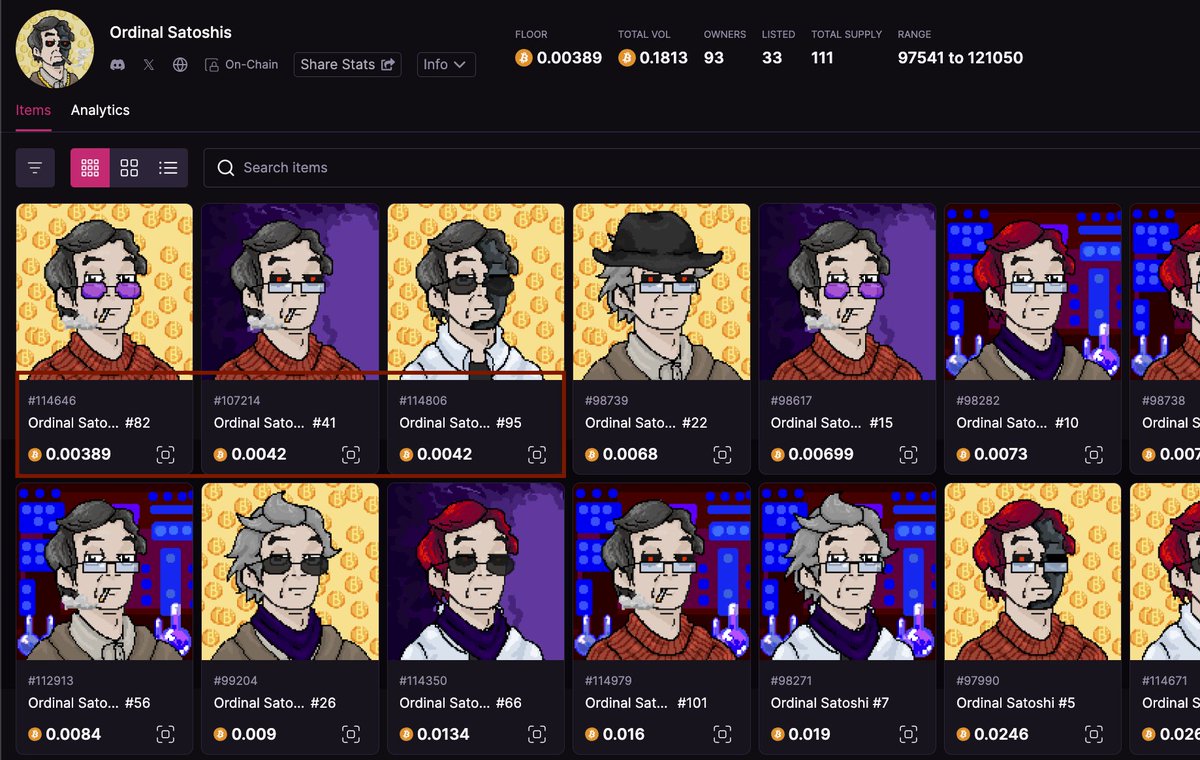Screen dimensions: 1200x760
Task: Click the 0.0246 price on Ordinal Satoshi #5
Action: pos(1002,735)
